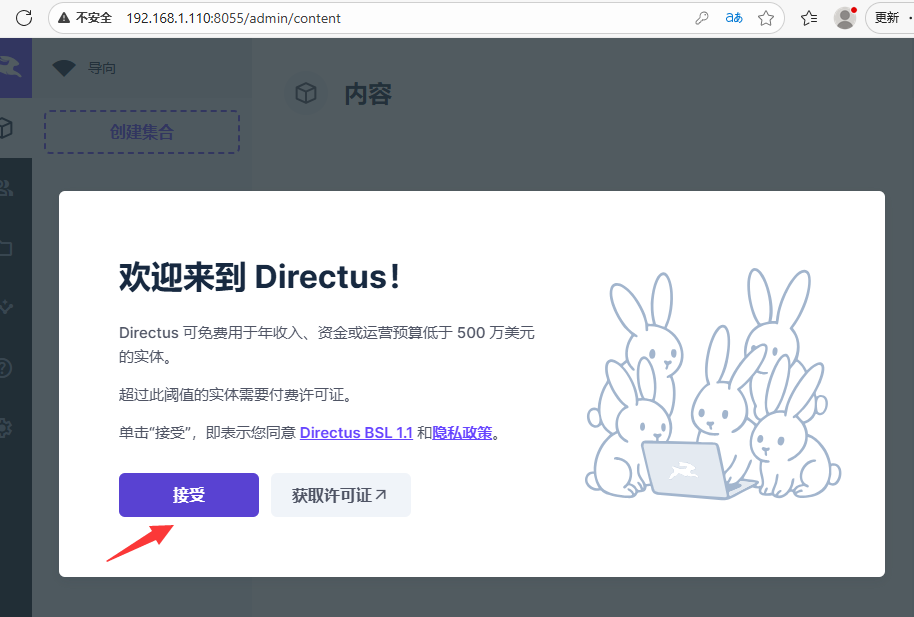Click the diamond icon beside 导向

pos(64,68)
